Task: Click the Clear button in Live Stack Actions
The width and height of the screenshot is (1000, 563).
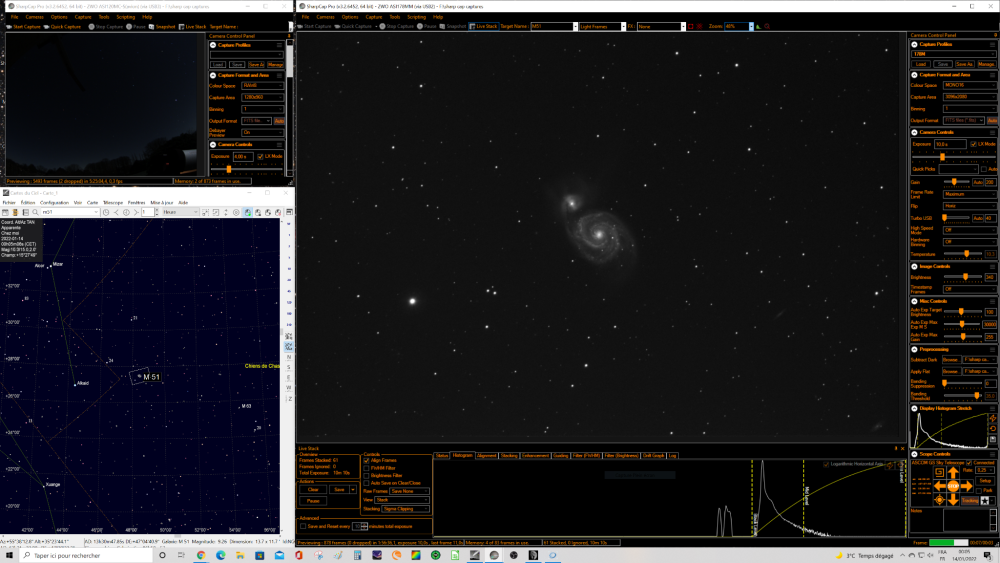Action: (313, 490)
